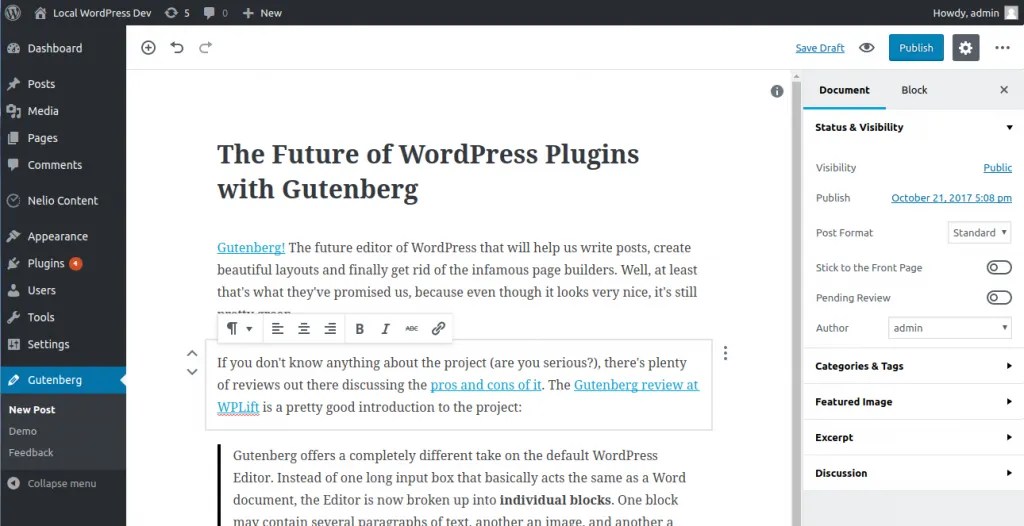Open the 5 pending updates icon

click(x=177, y=12)
